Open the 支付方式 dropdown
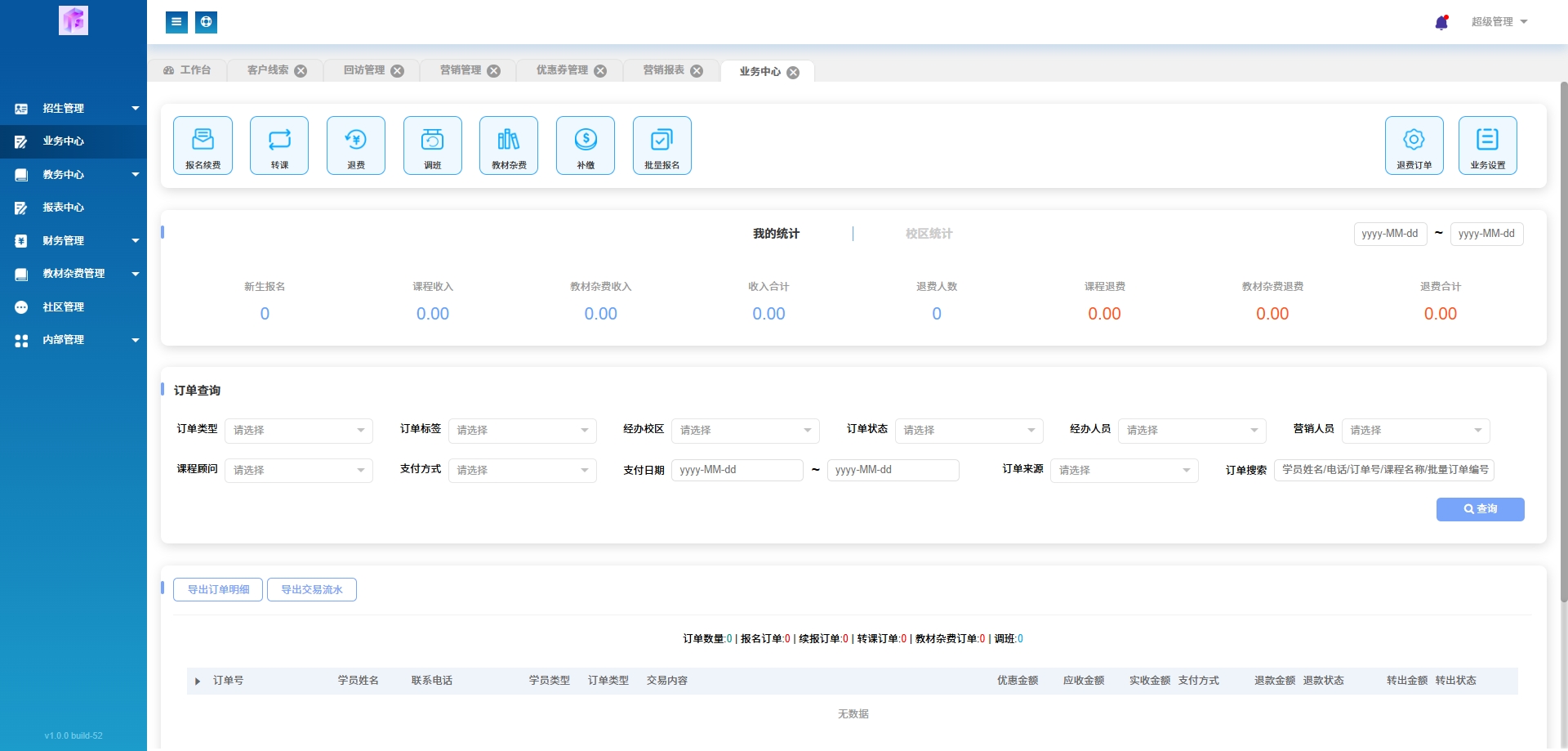The image size is (1568, 751). (x=523, y=471)
